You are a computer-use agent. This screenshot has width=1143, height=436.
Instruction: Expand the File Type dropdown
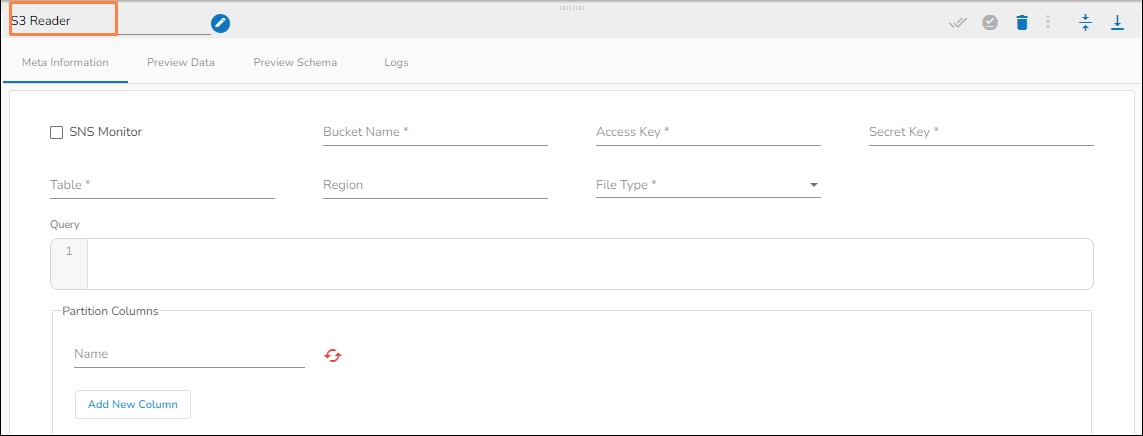813,185
